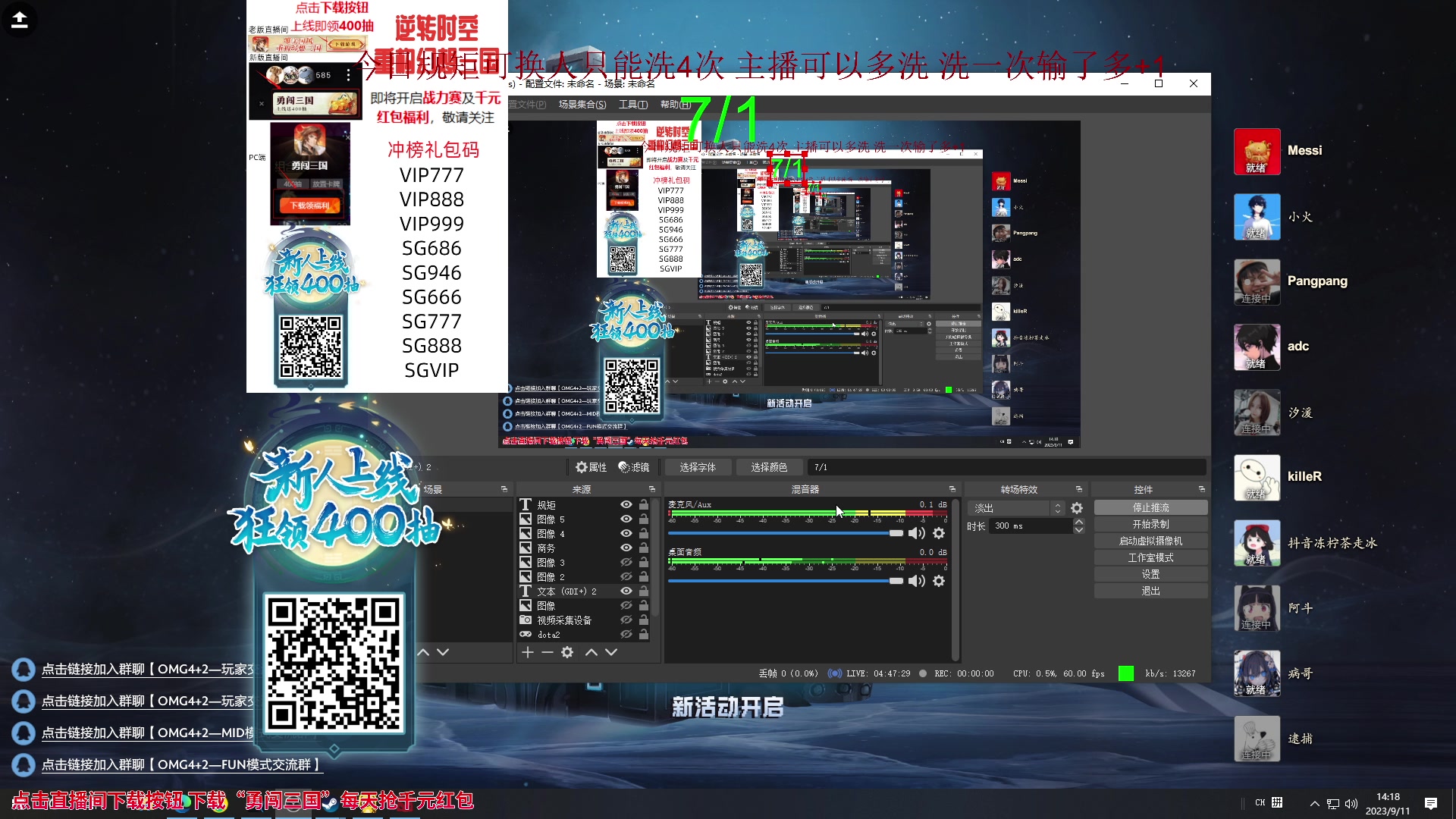1456x819 pixels.
Task: Move selected source down with arrow icon
Action: 610,652
